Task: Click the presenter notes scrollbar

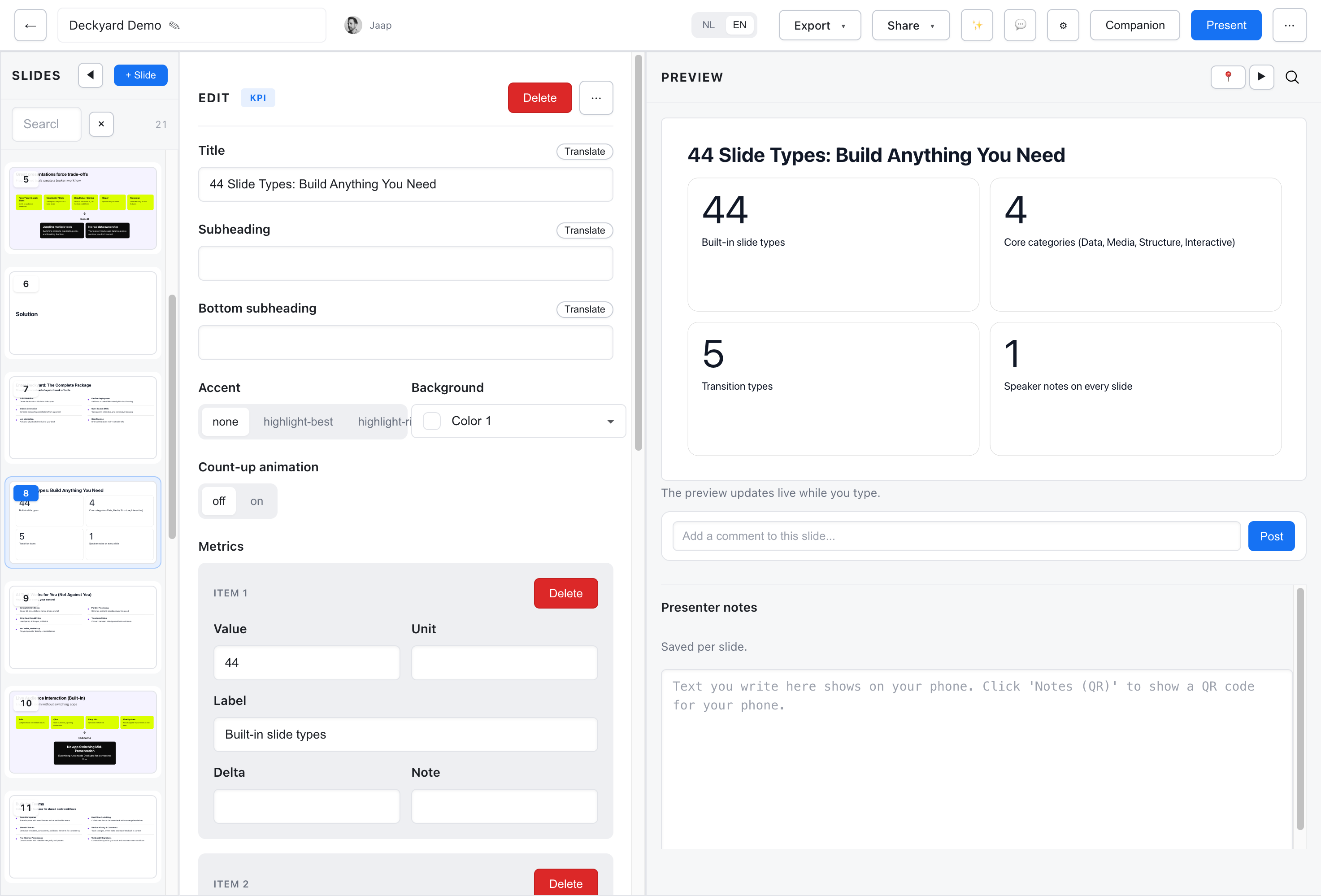Action: (x=1300, y=709)
